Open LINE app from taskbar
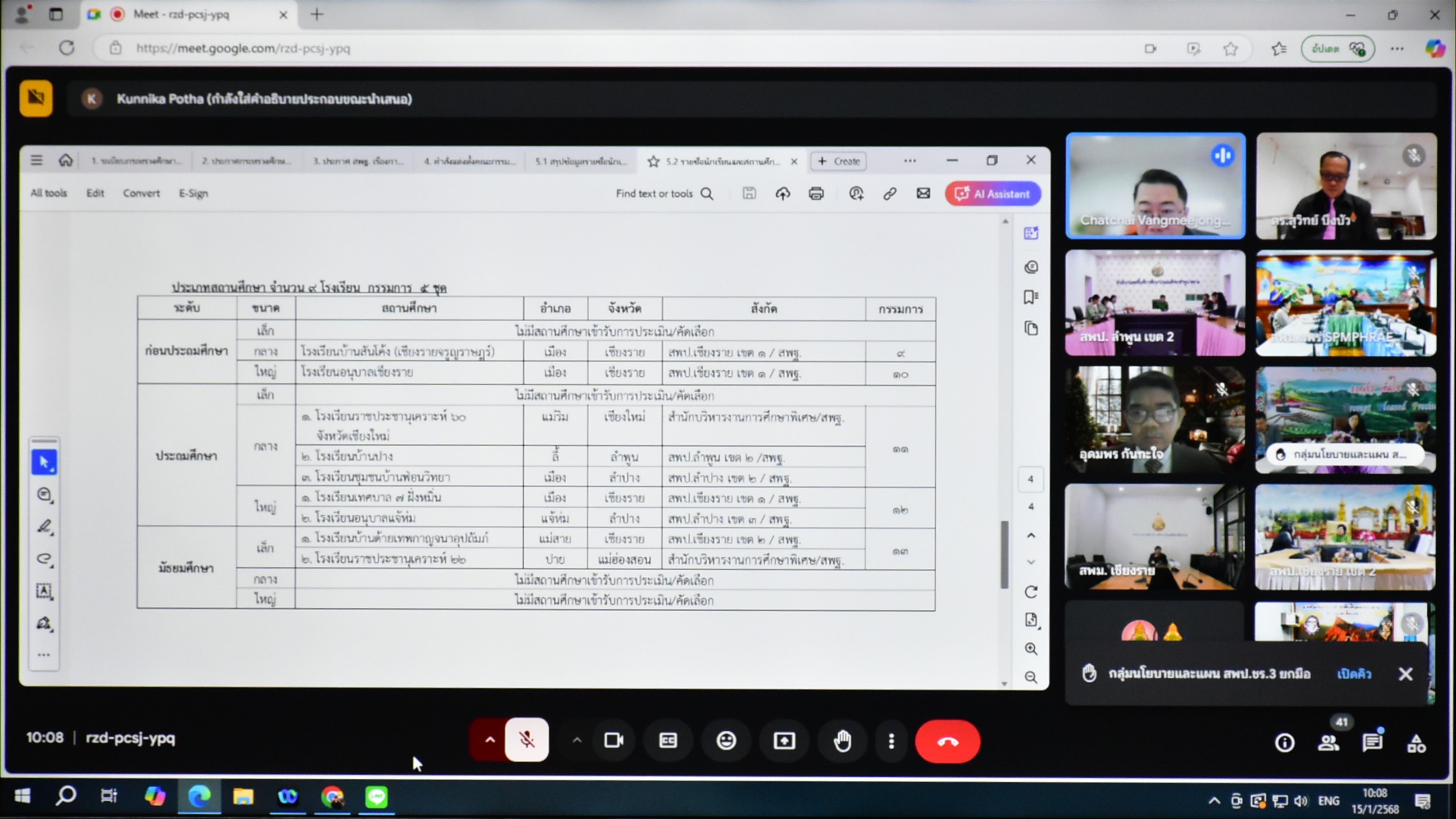Image resolution: width=1456 pixels, height=819 pixels. pyautogui.click(x=376, y=797)
